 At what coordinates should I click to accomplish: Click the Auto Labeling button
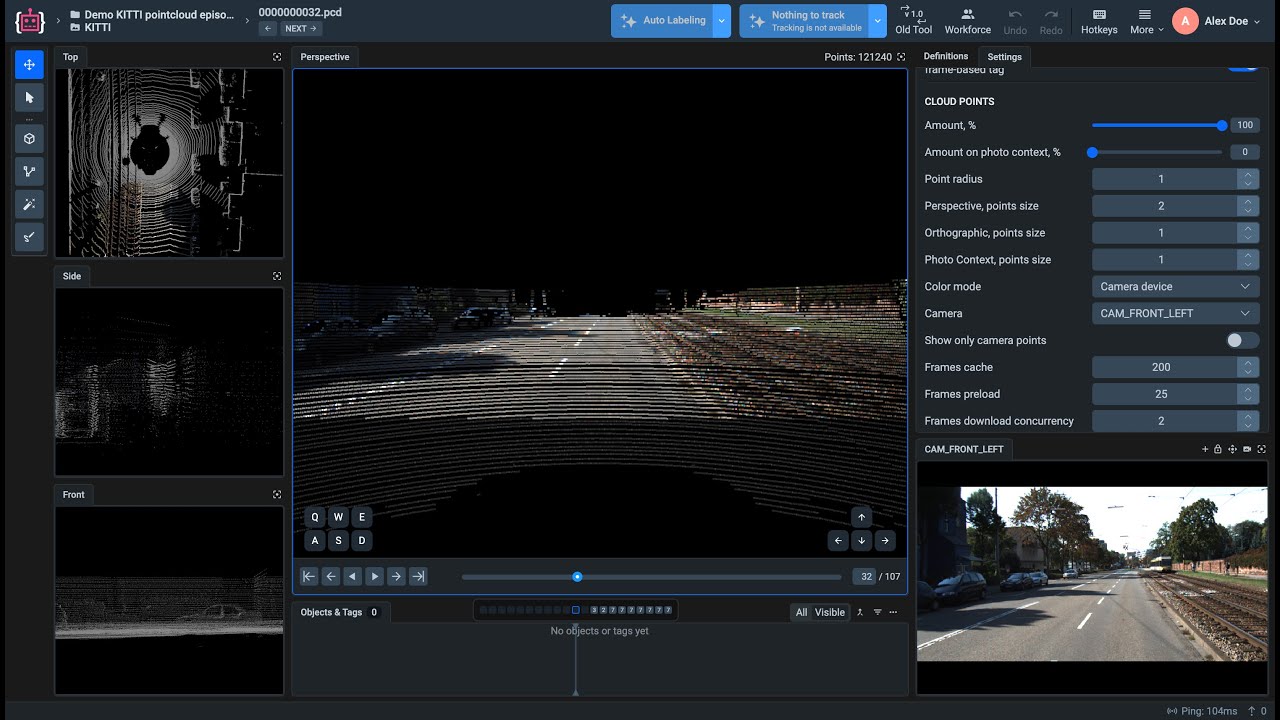point(662,21)
